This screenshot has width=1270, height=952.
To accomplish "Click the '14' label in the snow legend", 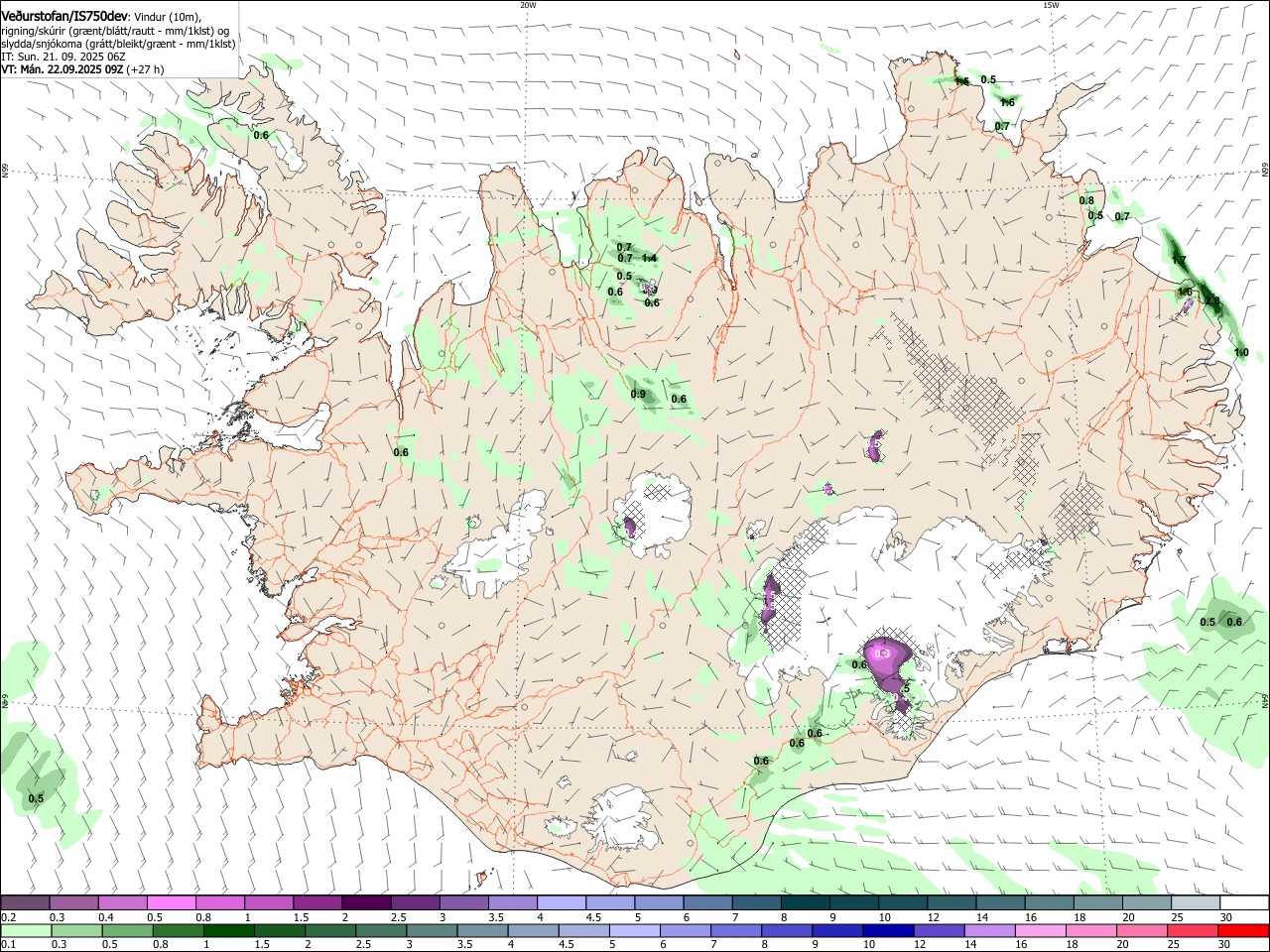I will pyautogui.click(x=981, y=917).
